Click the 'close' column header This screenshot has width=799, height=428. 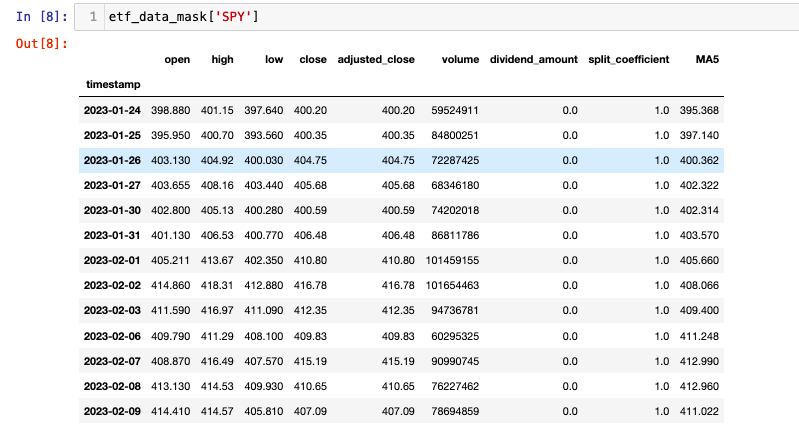[313, 60]
